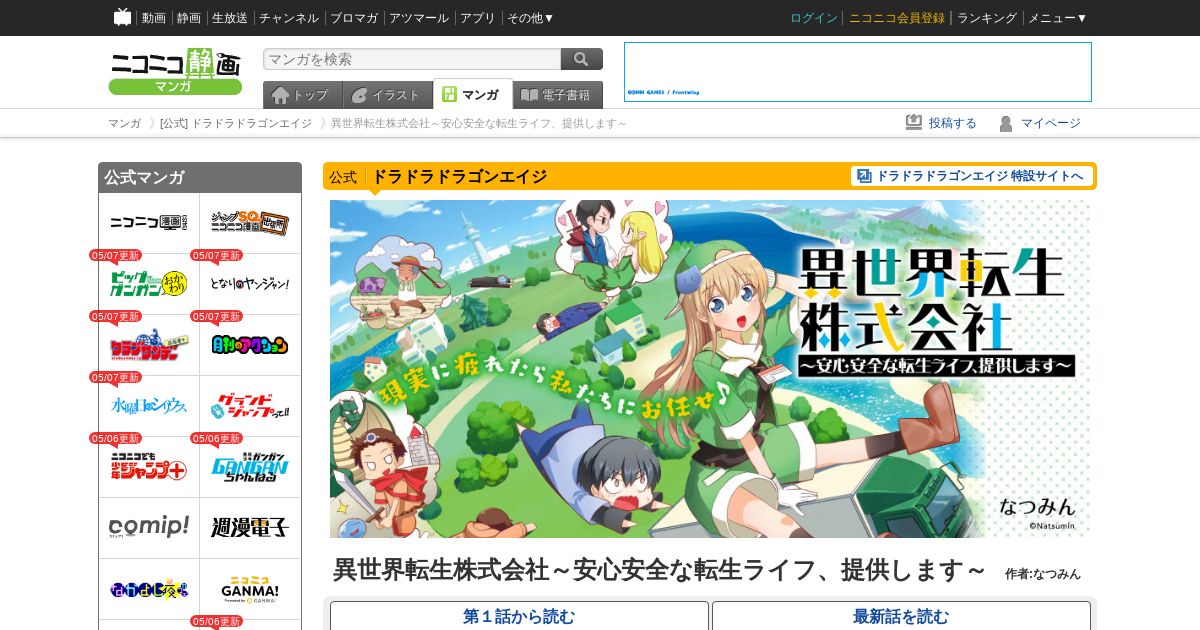The height and width of the screenshot is (630, 1200).
Task: Open the GANGAN ちゃんねる logo
Action: 250,467
